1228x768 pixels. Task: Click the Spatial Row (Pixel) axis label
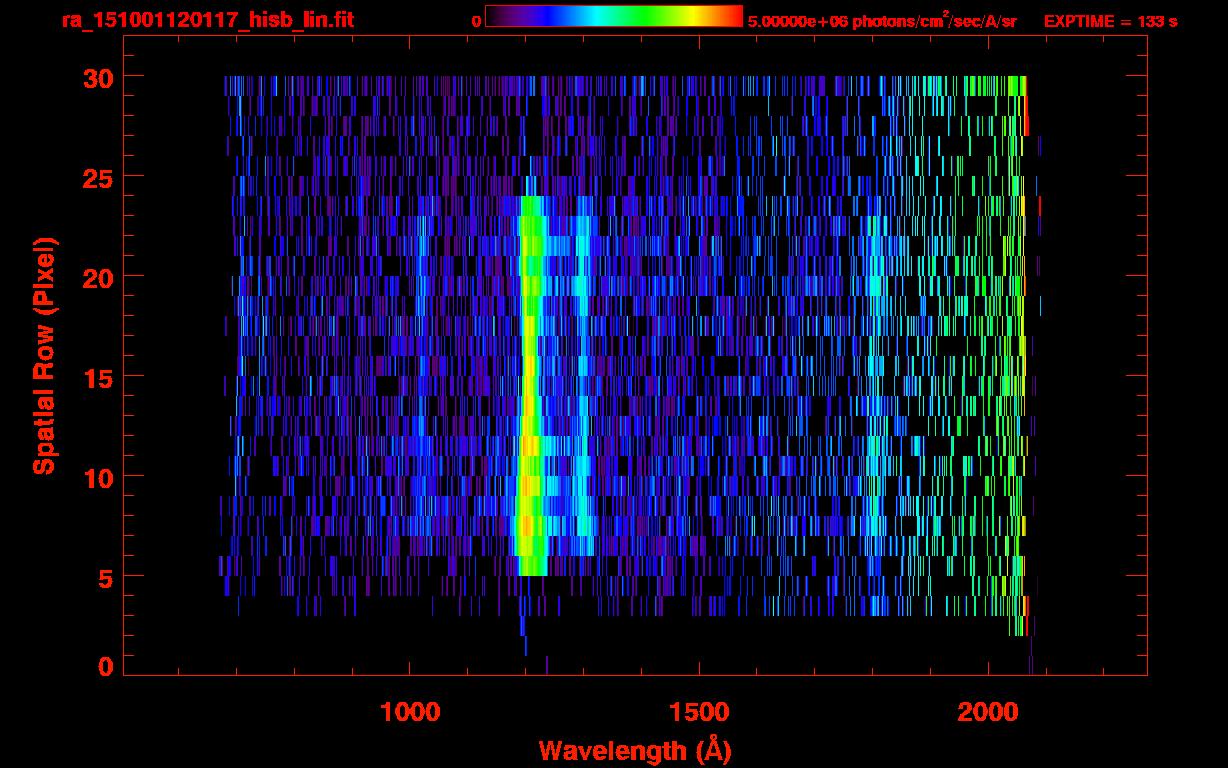(44, 355)
